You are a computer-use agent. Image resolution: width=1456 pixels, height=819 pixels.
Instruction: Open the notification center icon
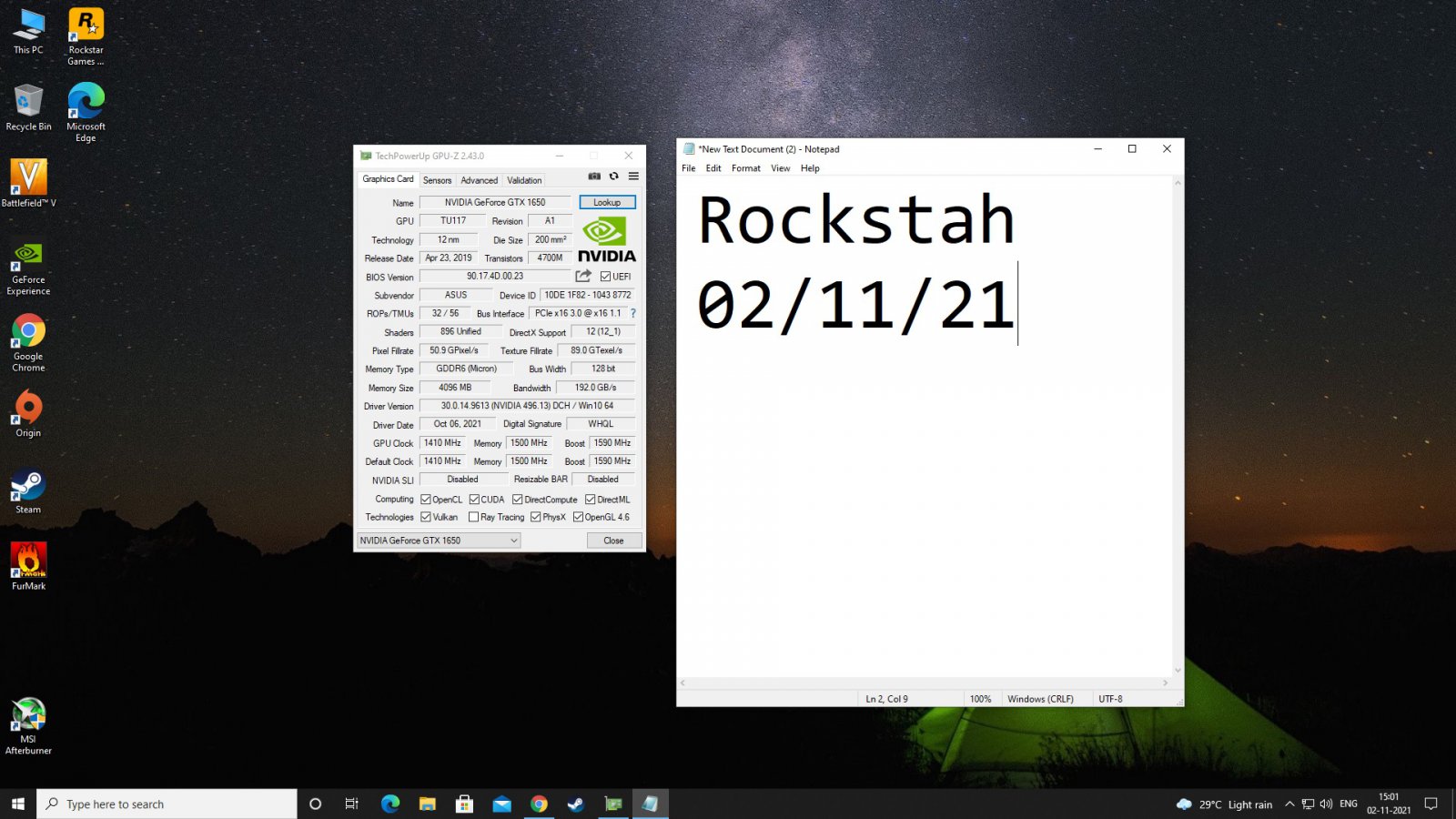[x=1431, y=804]
